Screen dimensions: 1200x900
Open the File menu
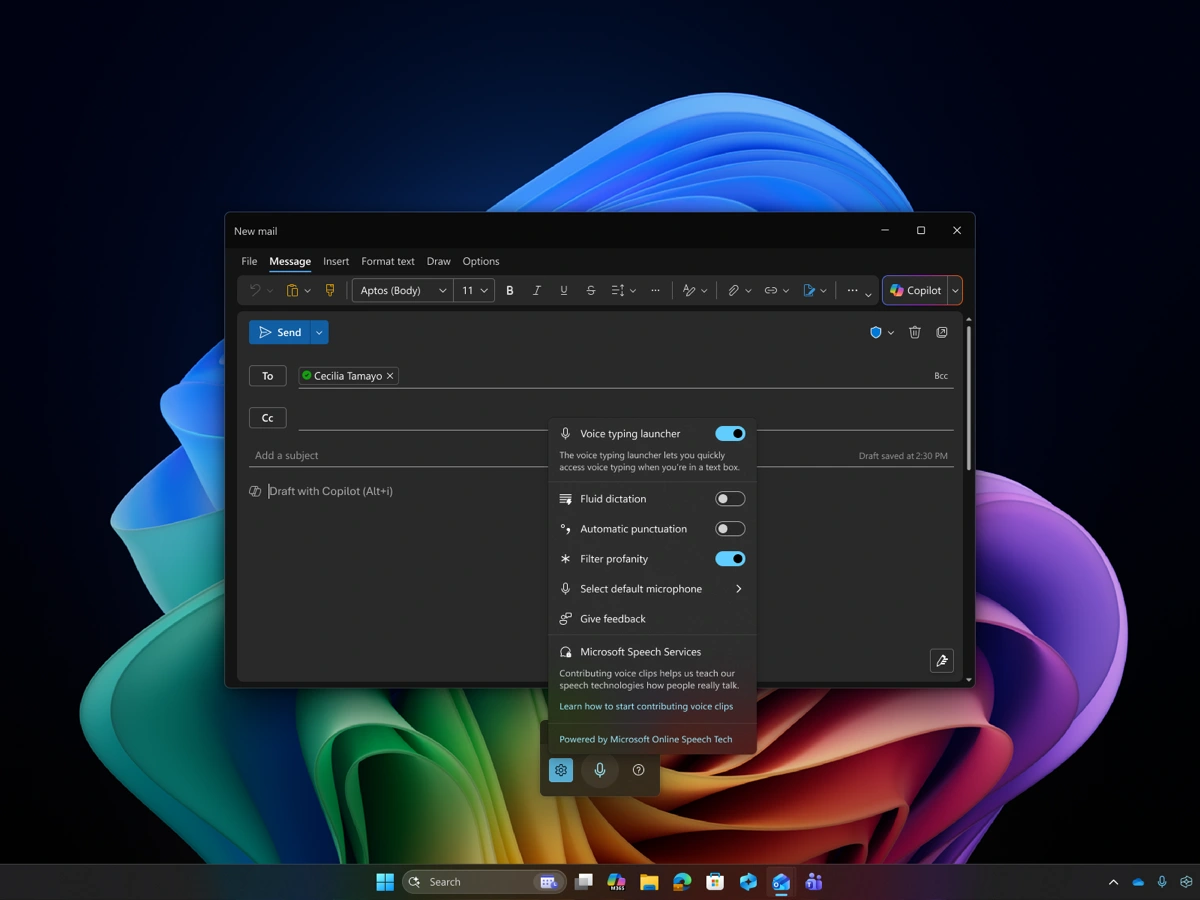tap(249, 261)
